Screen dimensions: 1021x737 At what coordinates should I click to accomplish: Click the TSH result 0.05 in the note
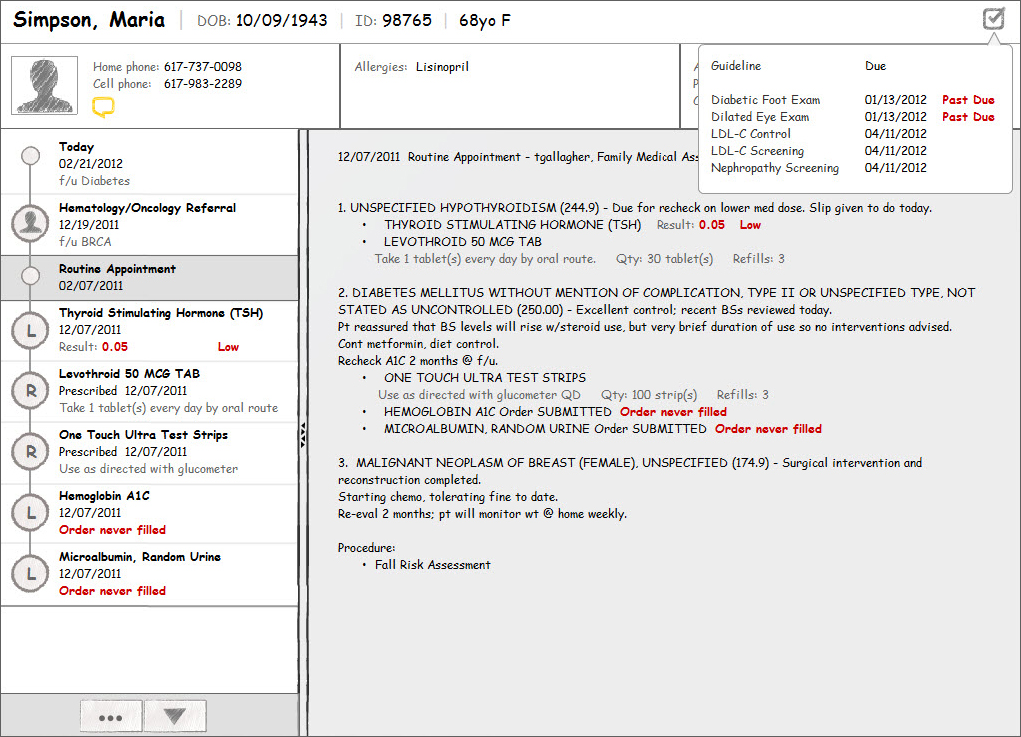click(712, 225)
